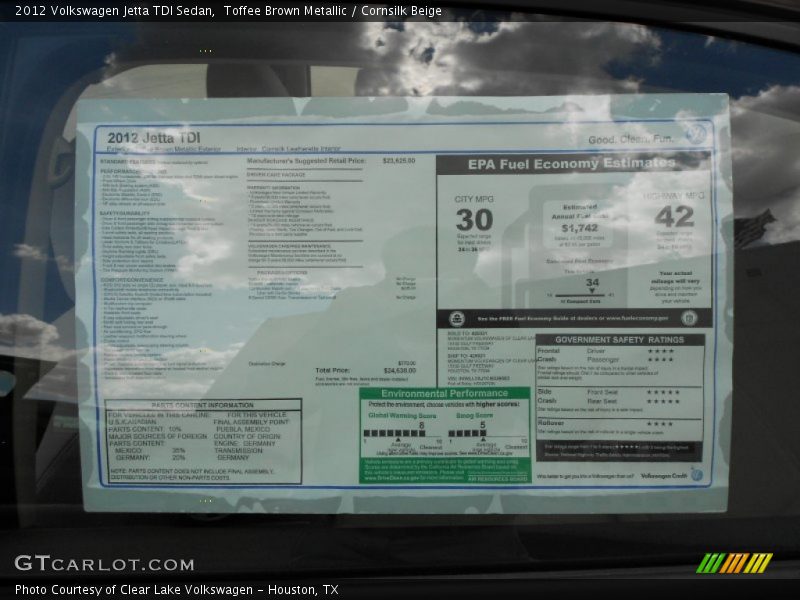This screenshot has height=600, width=800.
Task: Click the "Total Price:" label
Action: pyautogui.click(x=332, y=370)
